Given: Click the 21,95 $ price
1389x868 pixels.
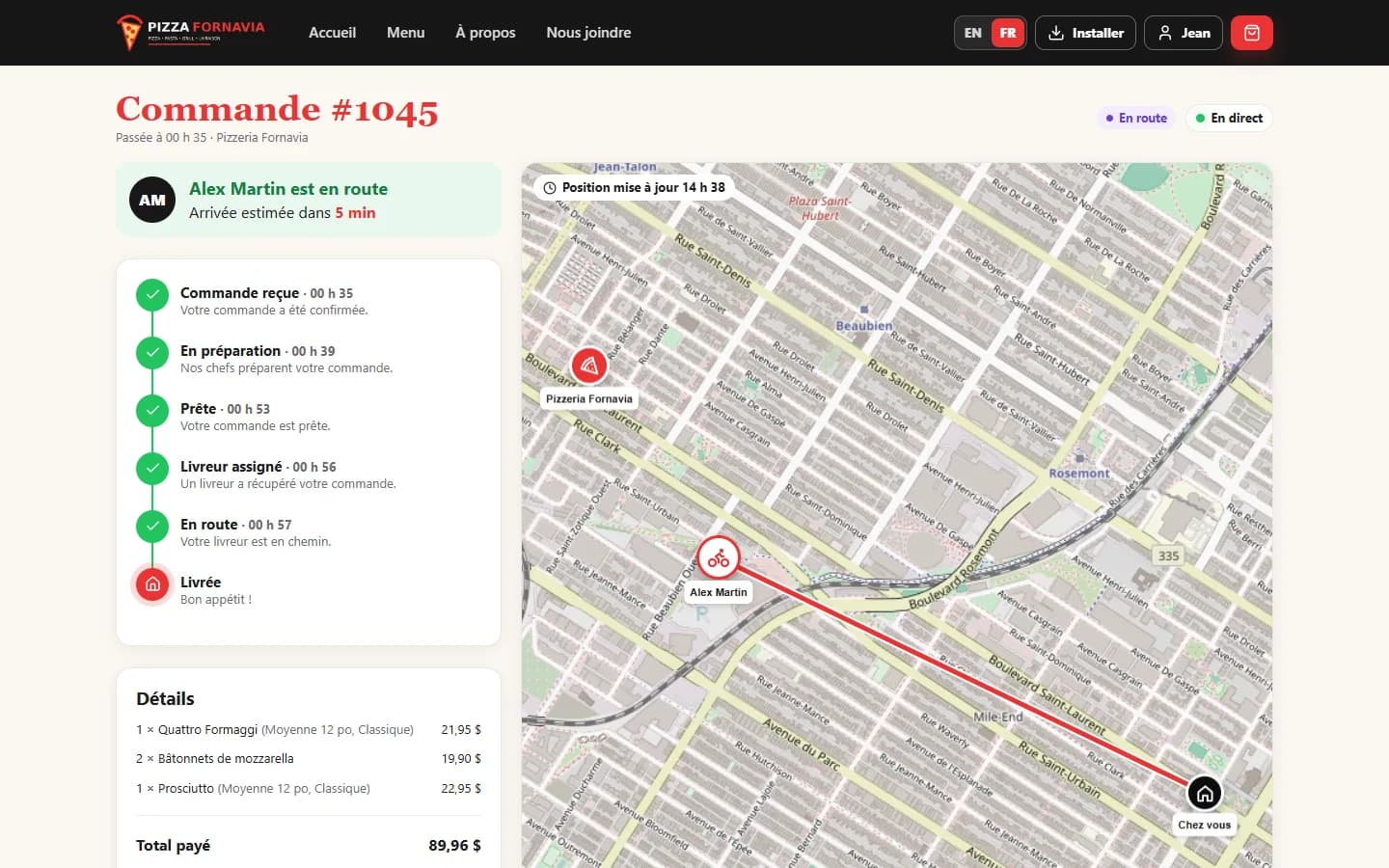Looking at the screenshot, I should 461,730.
